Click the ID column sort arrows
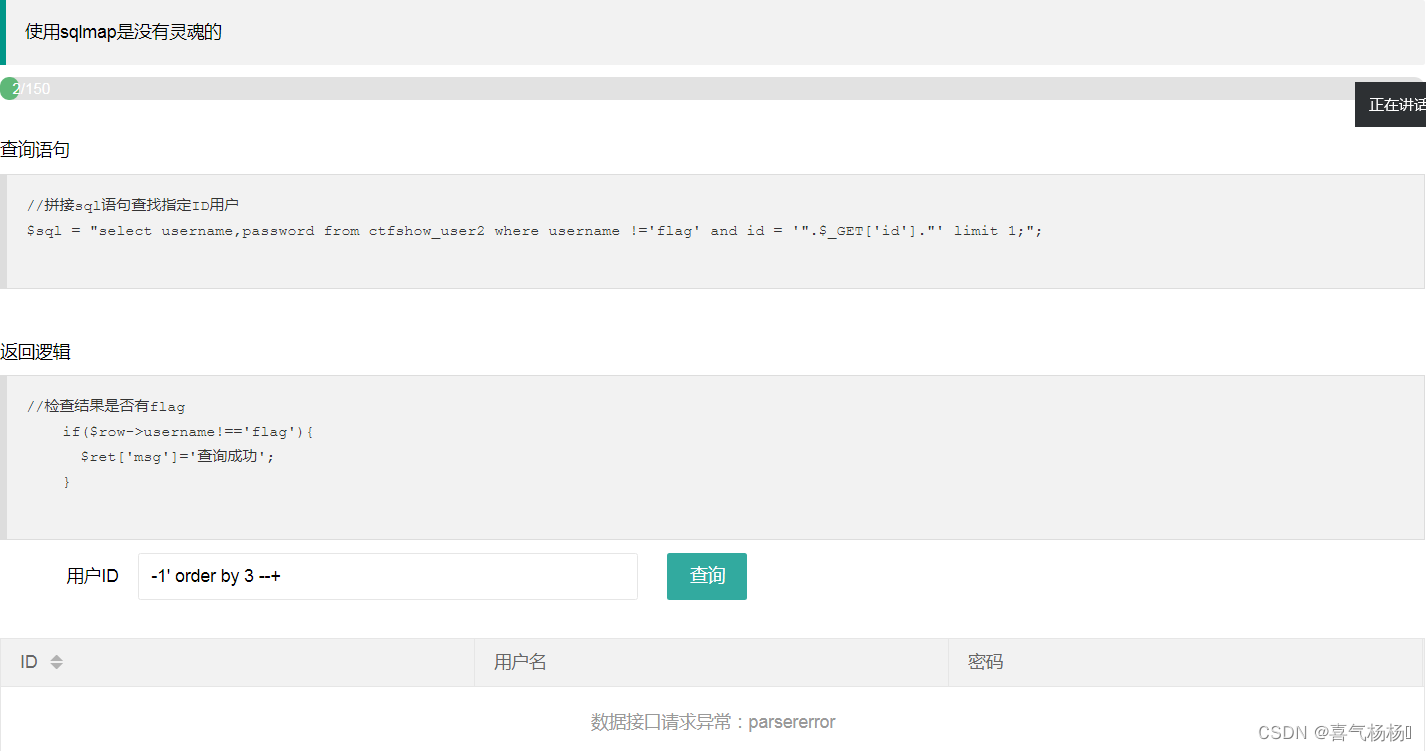Screen dimensions: 1426x751 pyautogui.click(x=57, y=662)
